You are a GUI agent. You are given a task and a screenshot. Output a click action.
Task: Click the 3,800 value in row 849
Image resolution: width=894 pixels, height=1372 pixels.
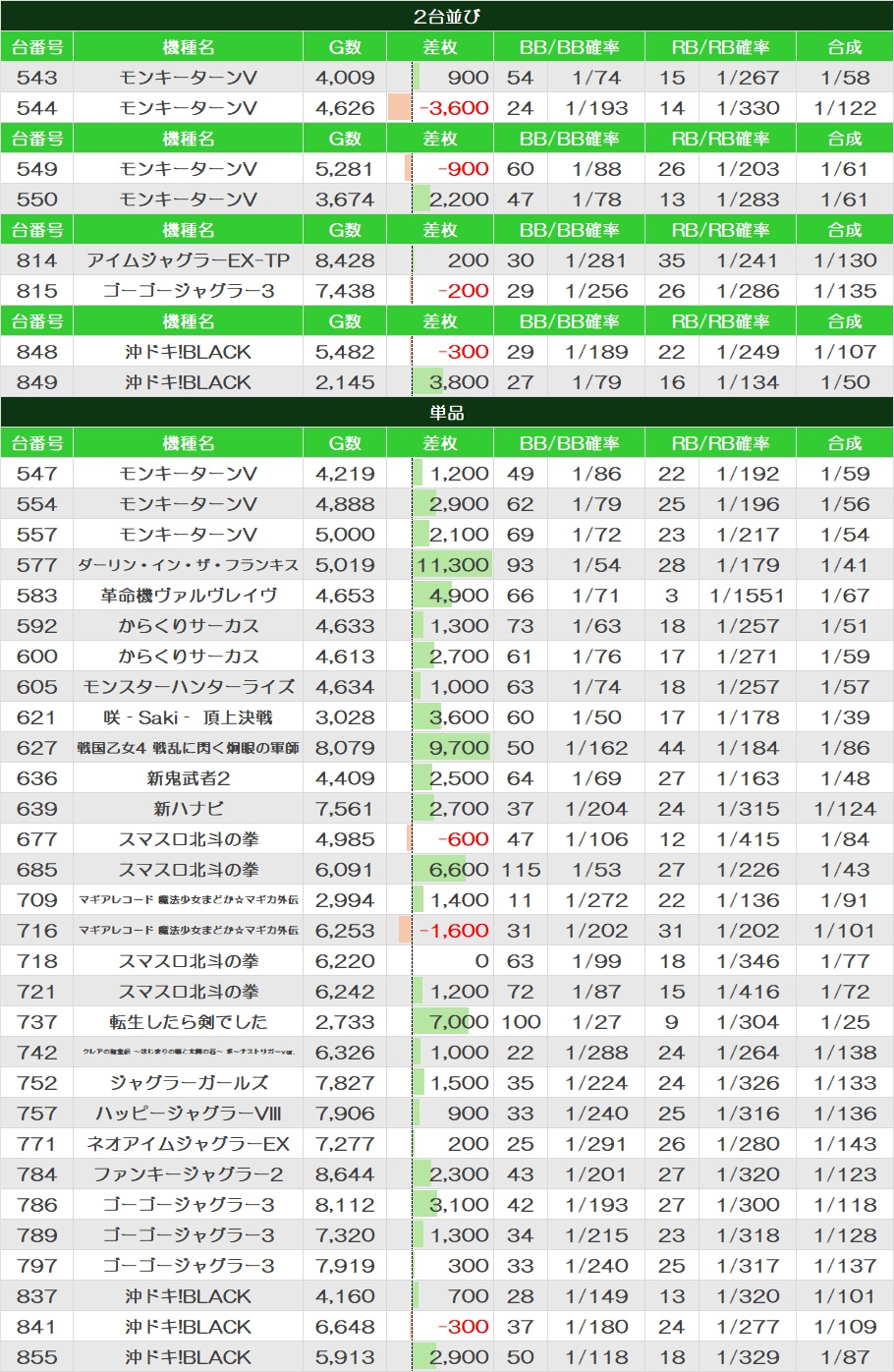coord(459,382)
